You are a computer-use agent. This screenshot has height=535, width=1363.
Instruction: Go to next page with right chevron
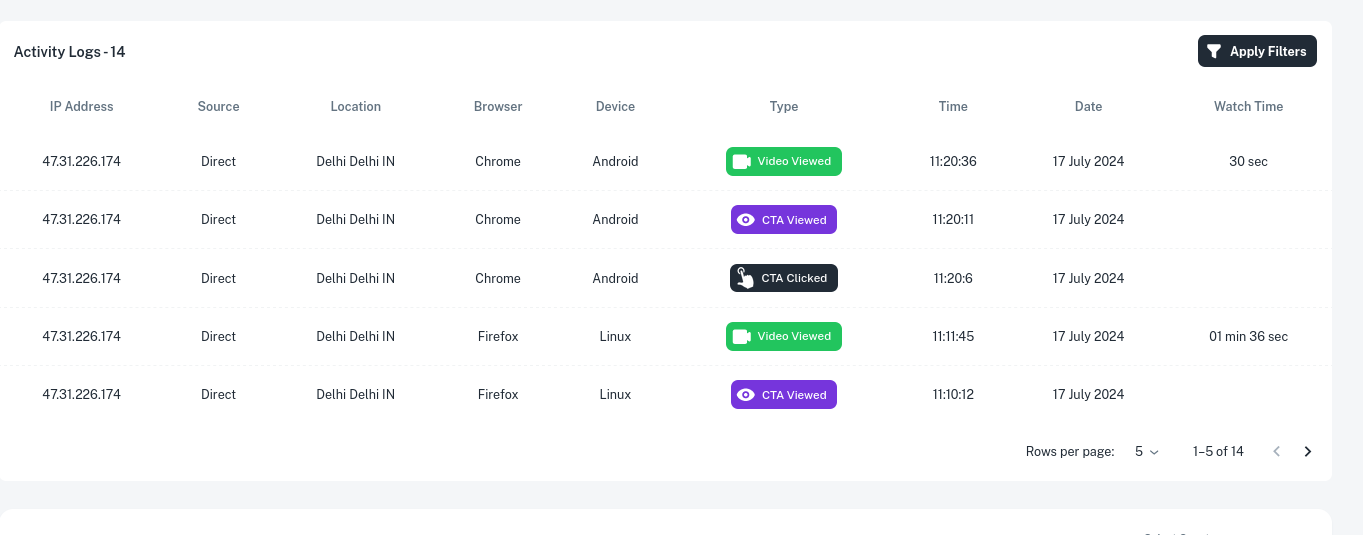click(1308, 452)
